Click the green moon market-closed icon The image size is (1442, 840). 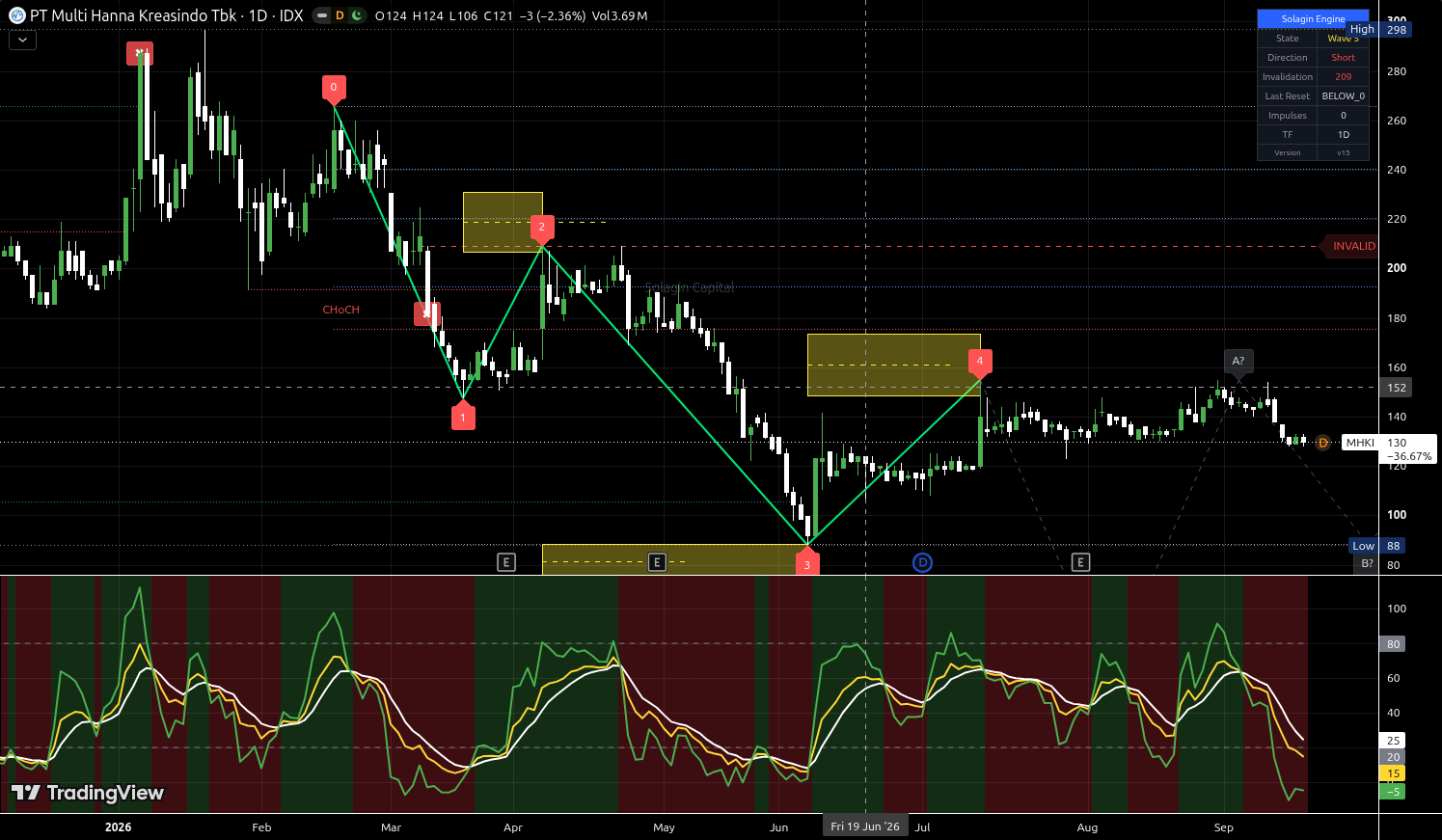point(358,15)
